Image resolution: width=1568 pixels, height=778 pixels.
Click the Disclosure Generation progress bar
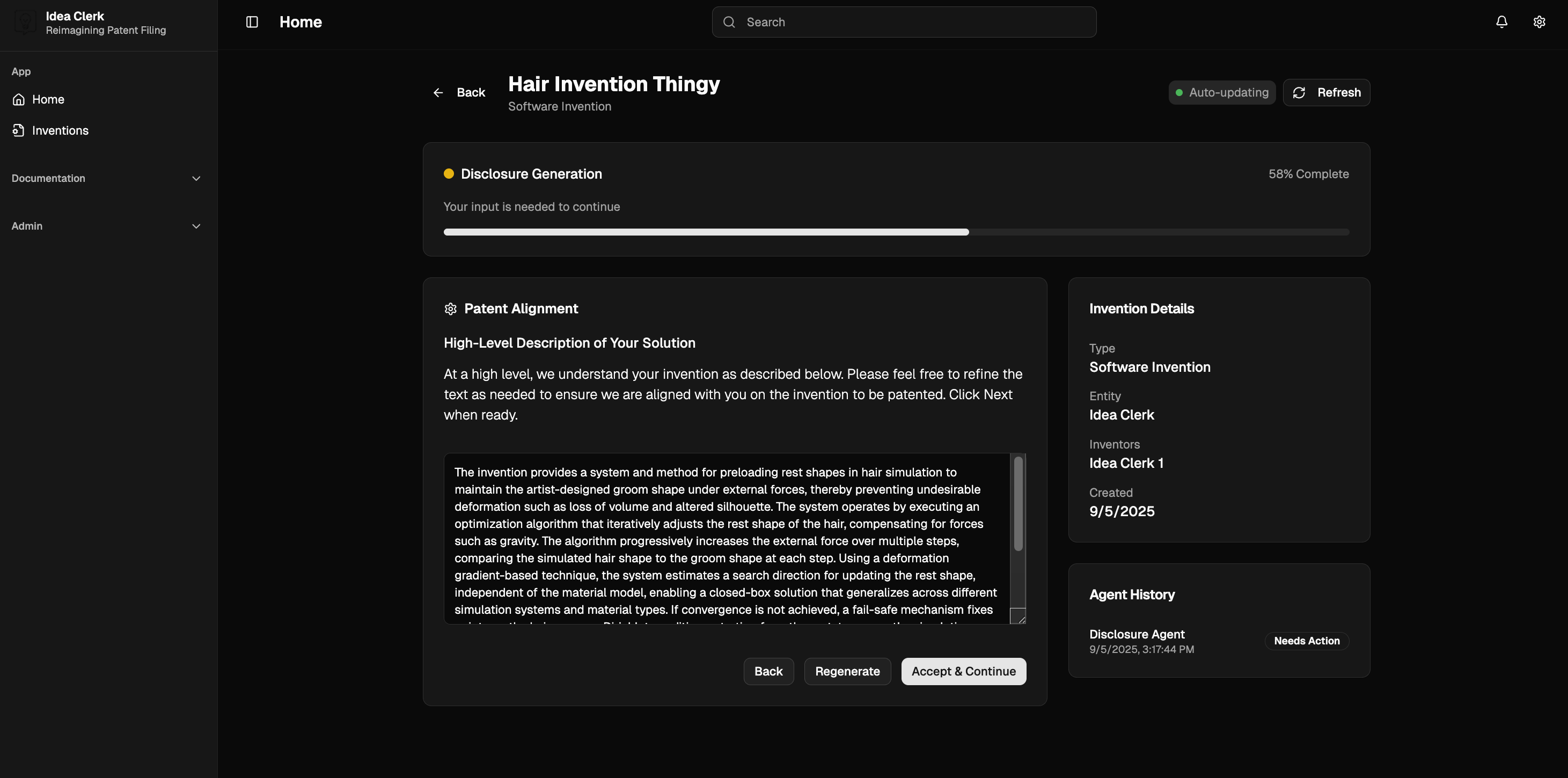[896, 232]
